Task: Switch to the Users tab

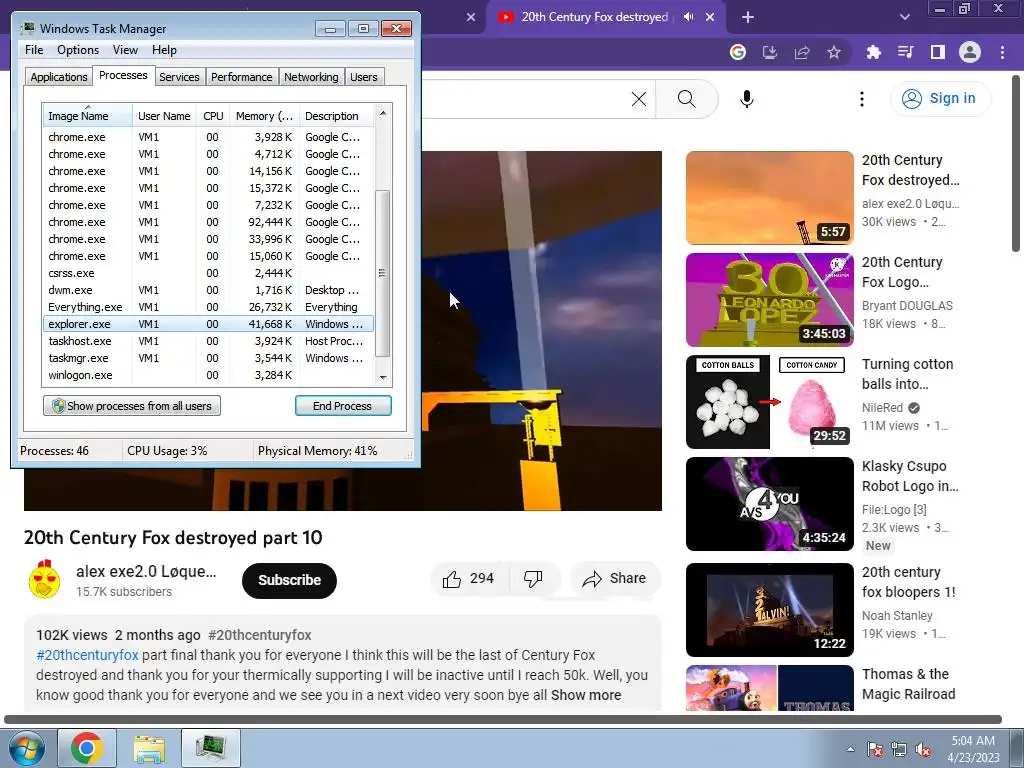Action: click(x=364, y=77)
